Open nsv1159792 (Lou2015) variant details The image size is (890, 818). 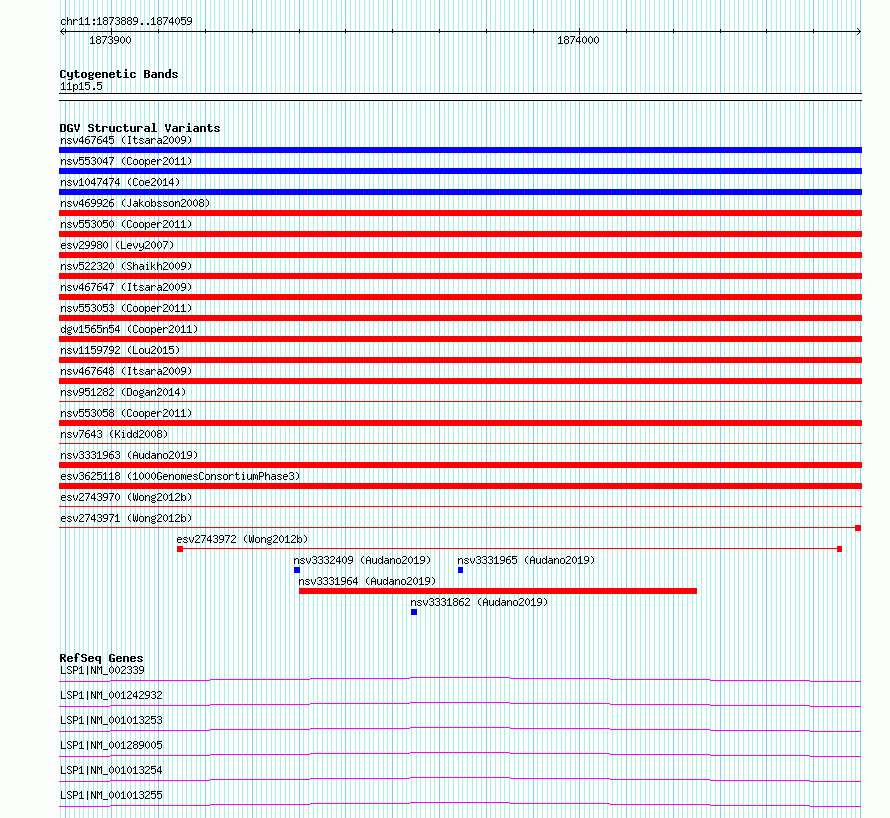coord(120,350)
